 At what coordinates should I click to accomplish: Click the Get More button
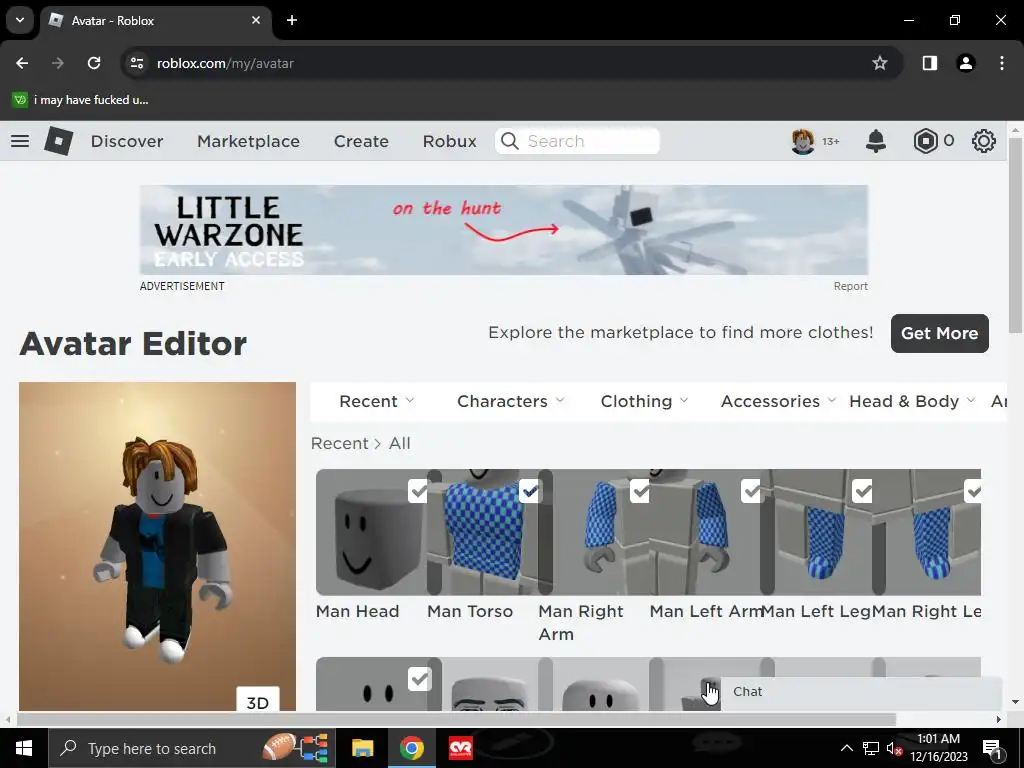pos(940,333)
